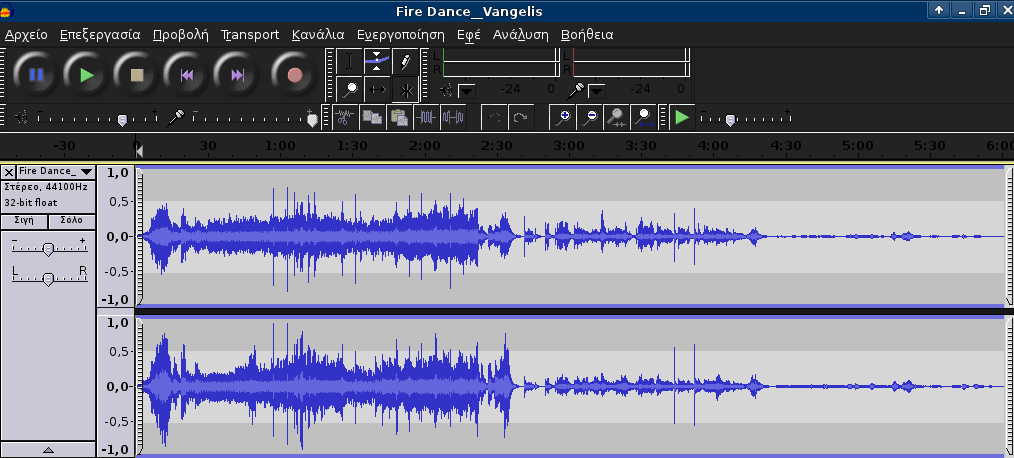Screen dimensions: 1014x458
Task: Click the 32-bit float track info text
Action: (x=30, y=203)
